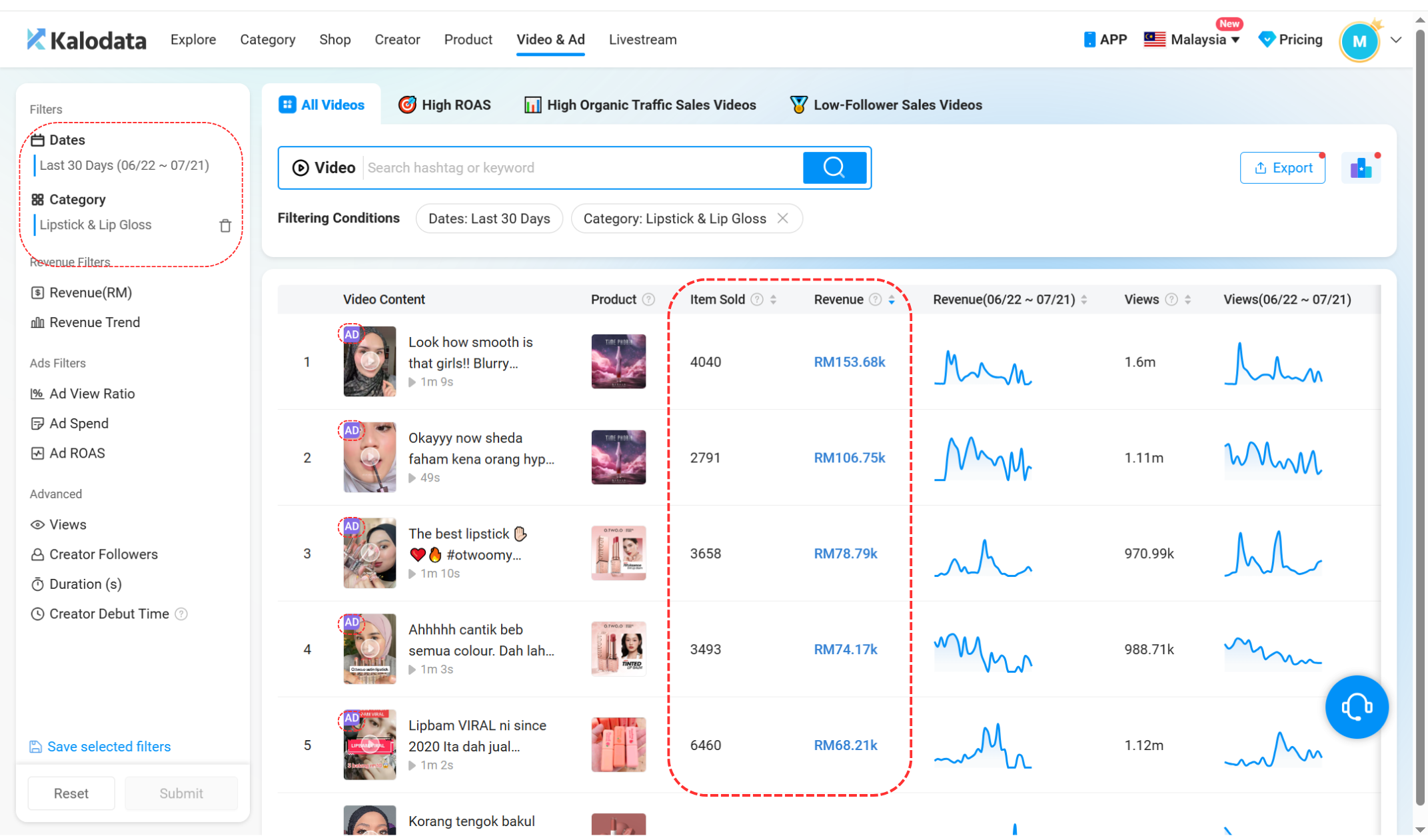1428x840 pixels.
Task: Sort by Revenue column arrows
Action: 892,299
